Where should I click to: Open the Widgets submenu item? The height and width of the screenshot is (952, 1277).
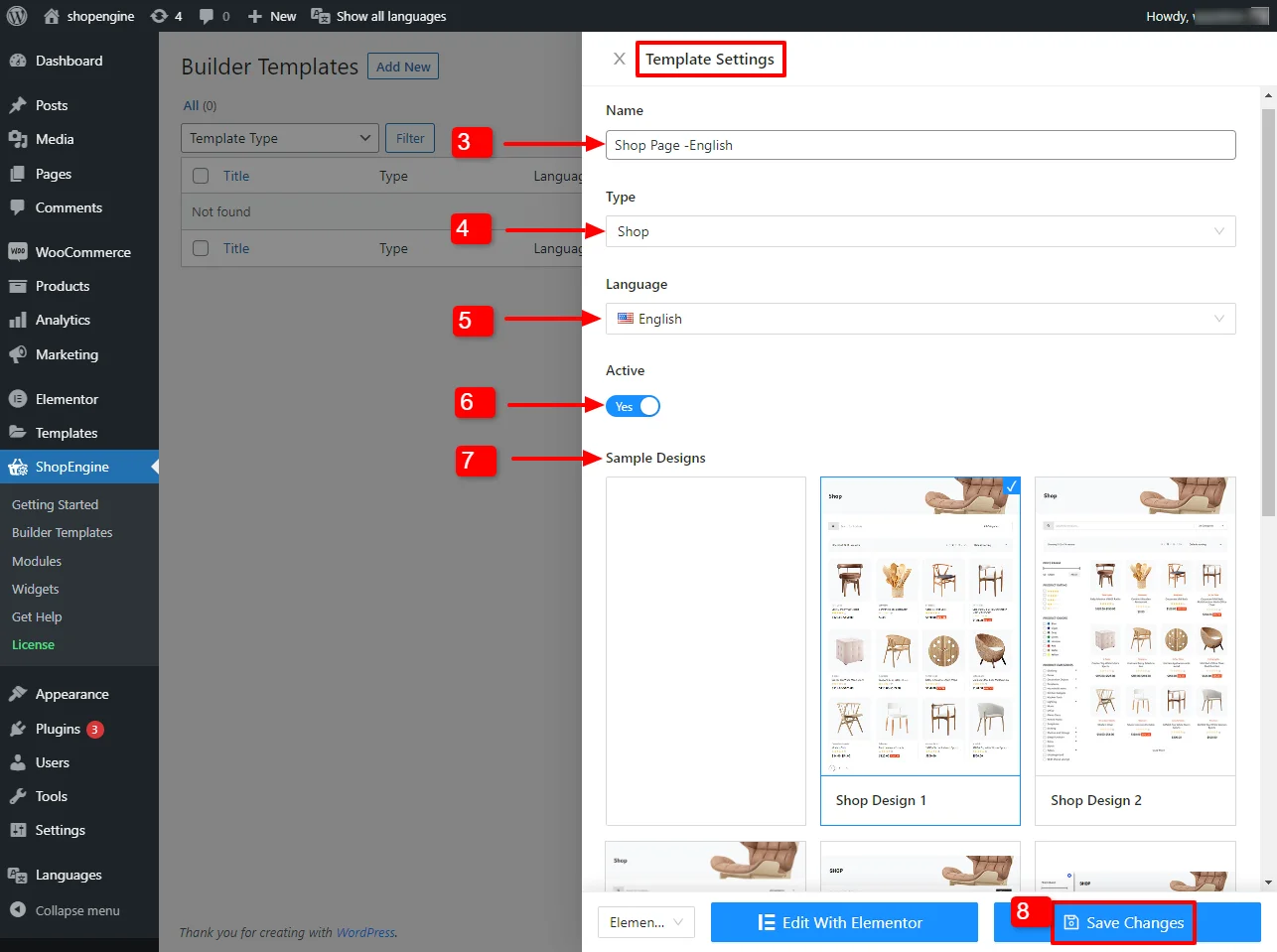click(36, 589)
